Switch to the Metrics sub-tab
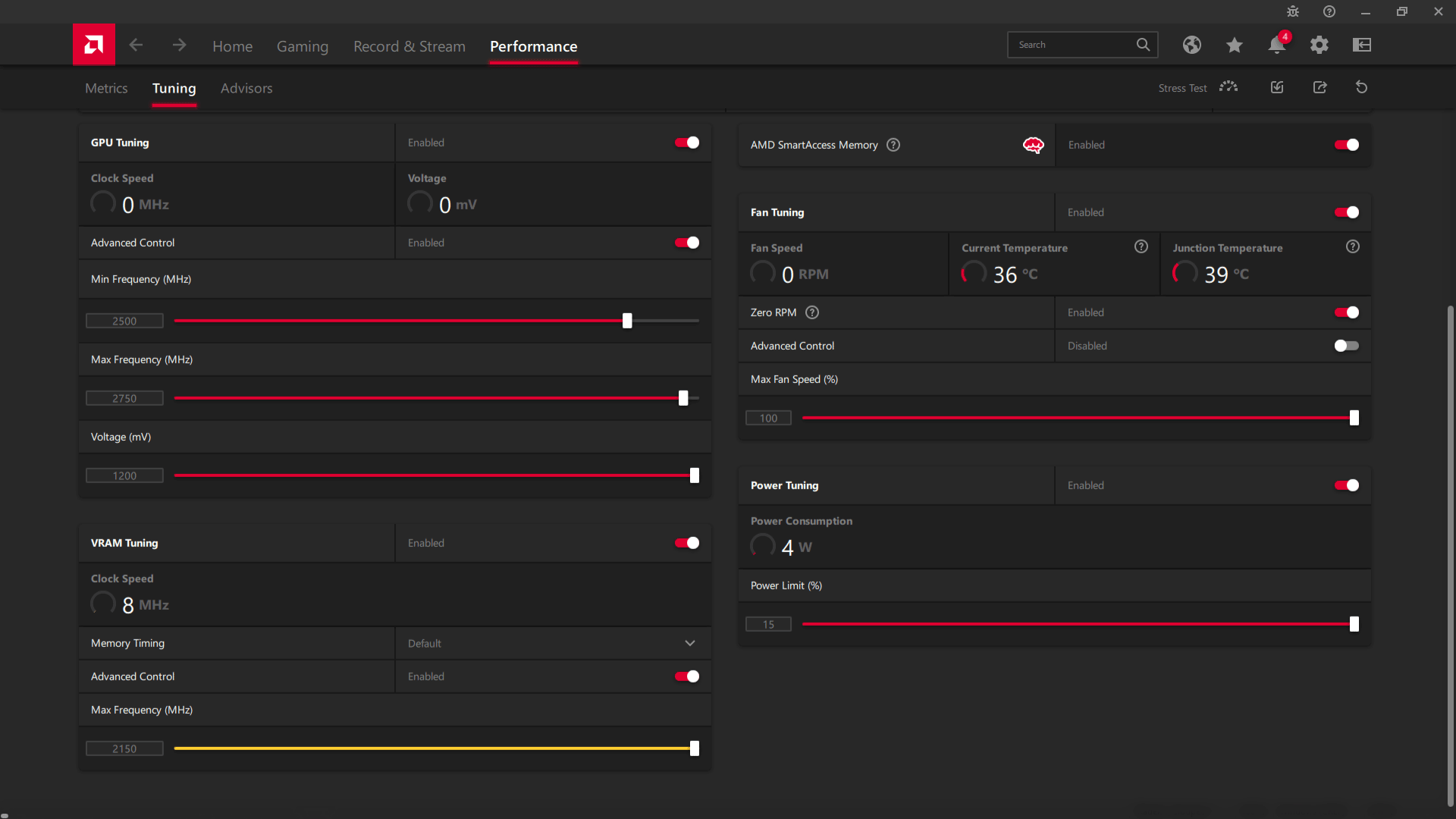Image resolution: width=1456 pixels, height=819 pixels. [106, 88]
